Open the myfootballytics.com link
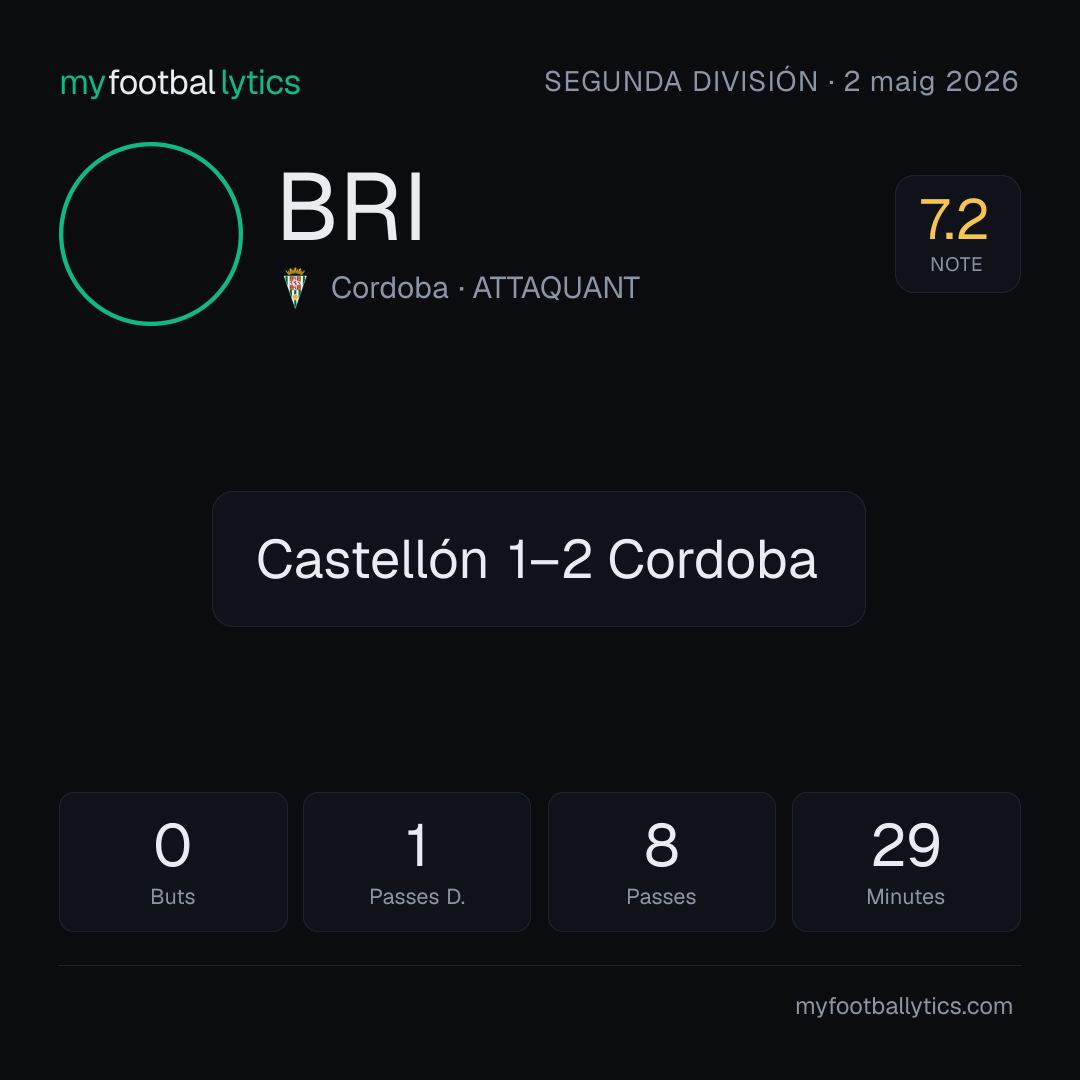 904,1006
